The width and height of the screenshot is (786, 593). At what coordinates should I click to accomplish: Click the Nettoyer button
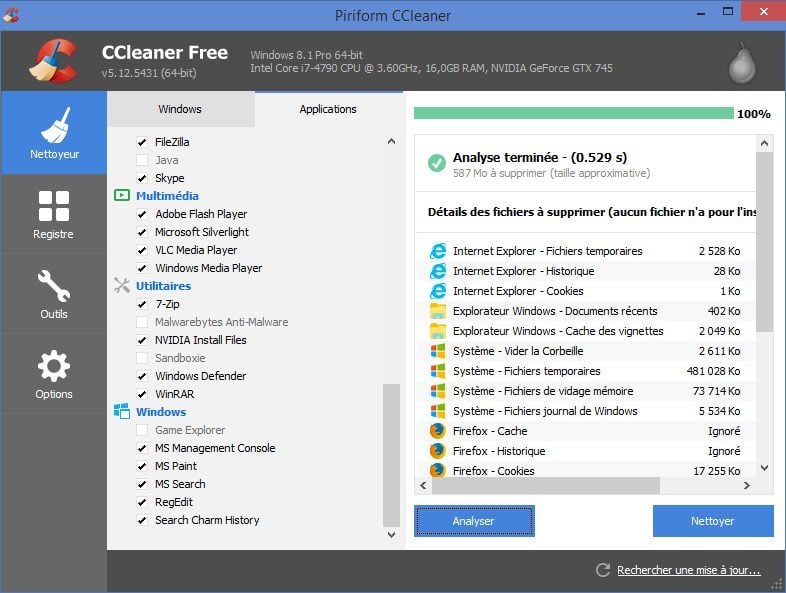tap(712, 521)
